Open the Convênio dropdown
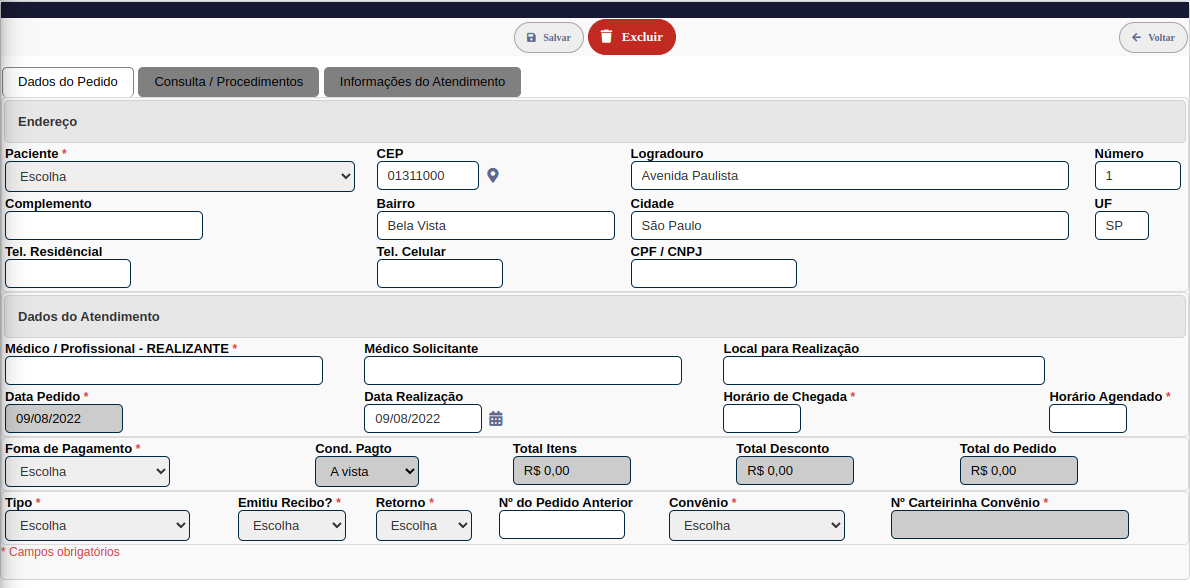This screenshot has width=1190, height=588. click(757, 525)
